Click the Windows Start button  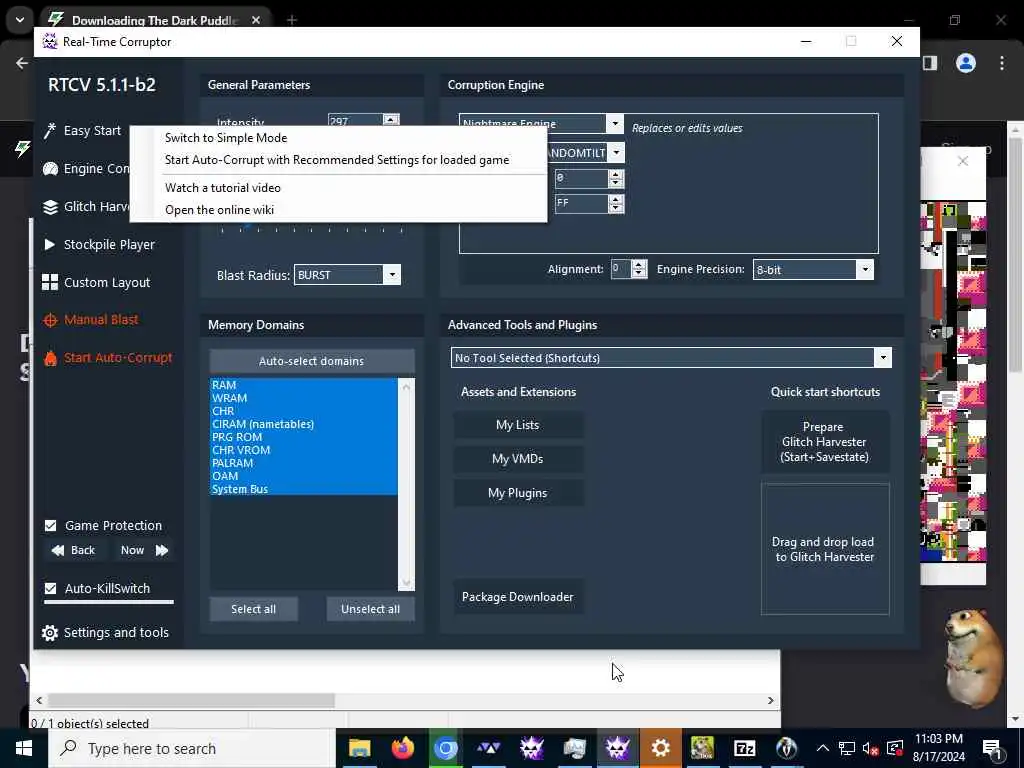coord(24,748)
